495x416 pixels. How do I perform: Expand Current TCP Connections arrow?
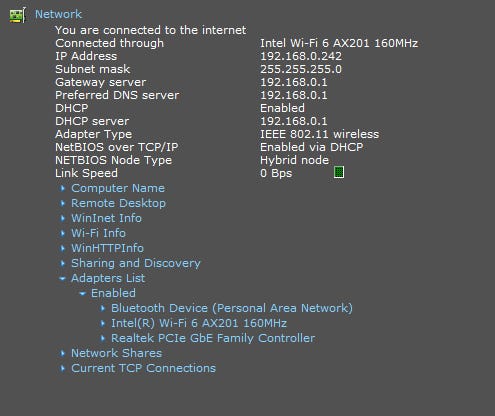pos(63,368)
